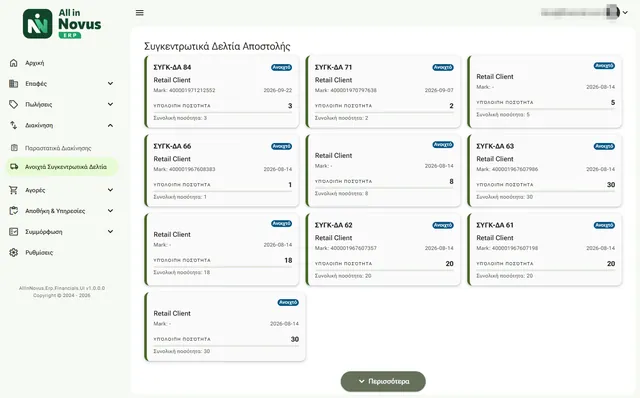Click the Ανοιχτό badge on ΣΥΓΚ-ΔΑ 84

coord(282,67)
